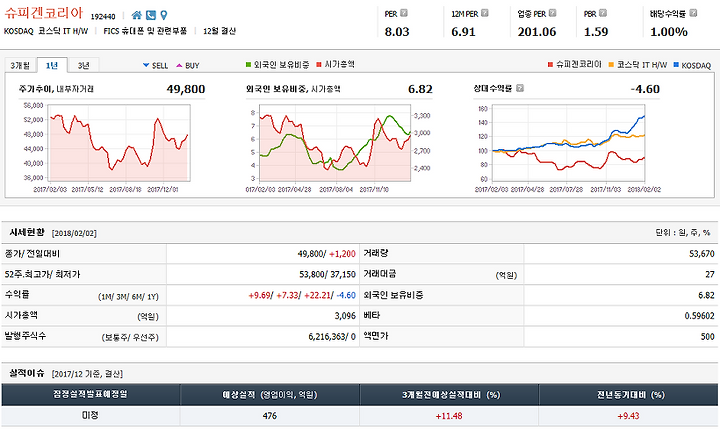Image resolution: width=720 pixels, height=430 pixels.
Task: Click the FICS 휴대폰 및 관련부품 classification
Action: [x=145, y=31]
